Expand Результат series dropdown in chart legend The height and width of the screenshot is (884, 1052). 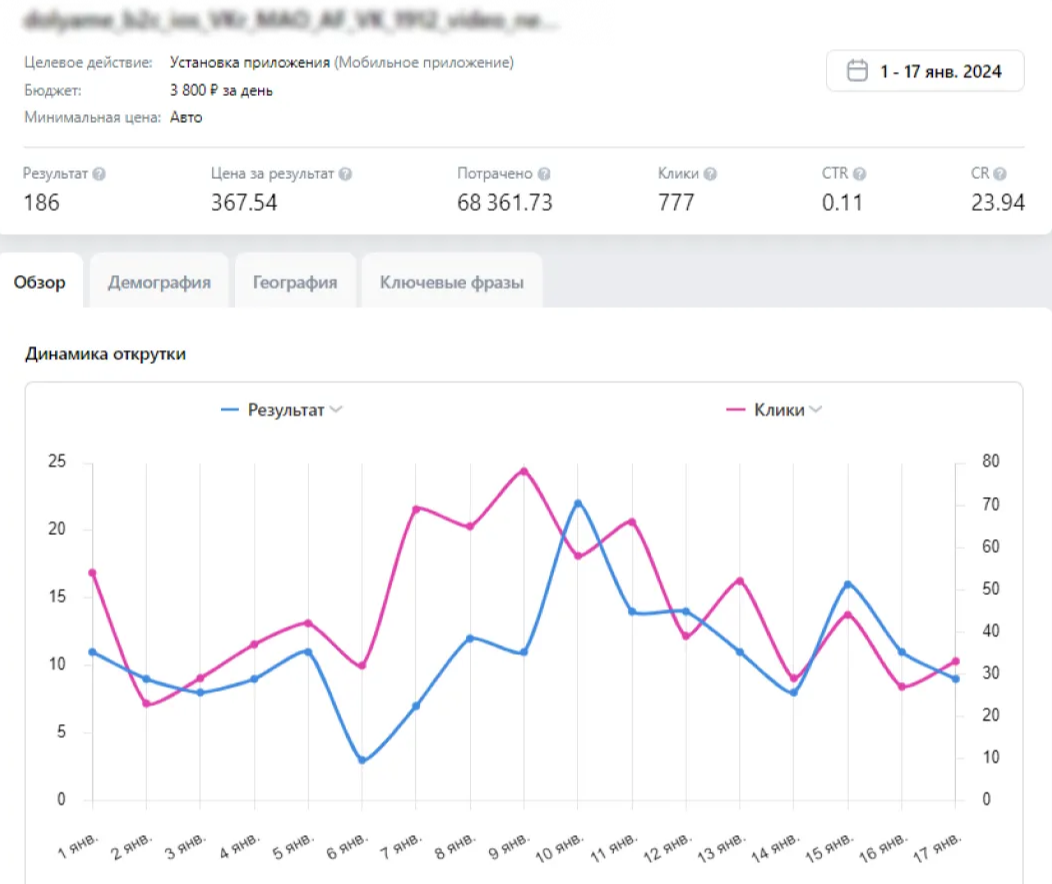point(337,410)
